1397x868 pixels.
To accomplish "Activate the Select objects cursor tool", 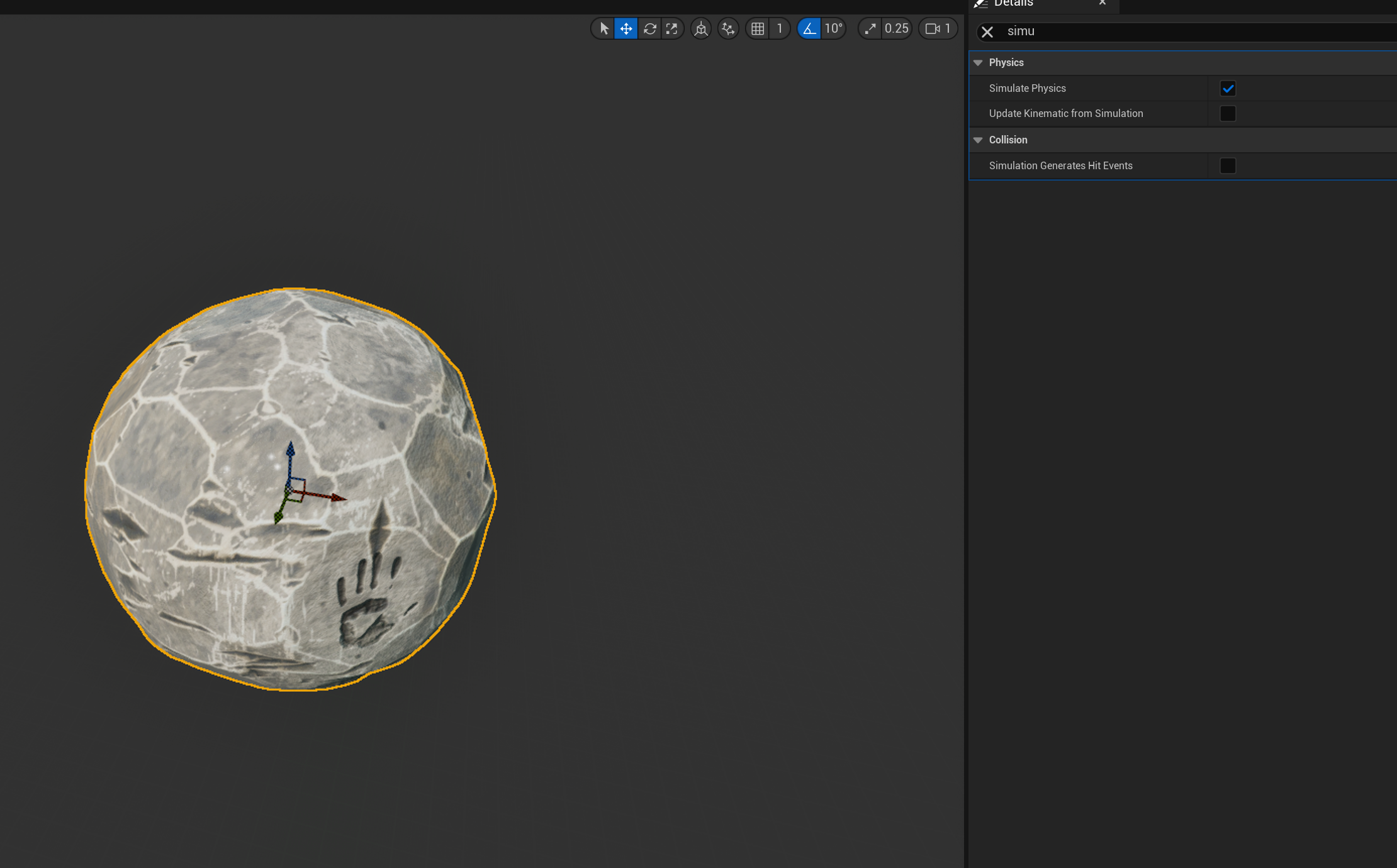I will [603, 29].
